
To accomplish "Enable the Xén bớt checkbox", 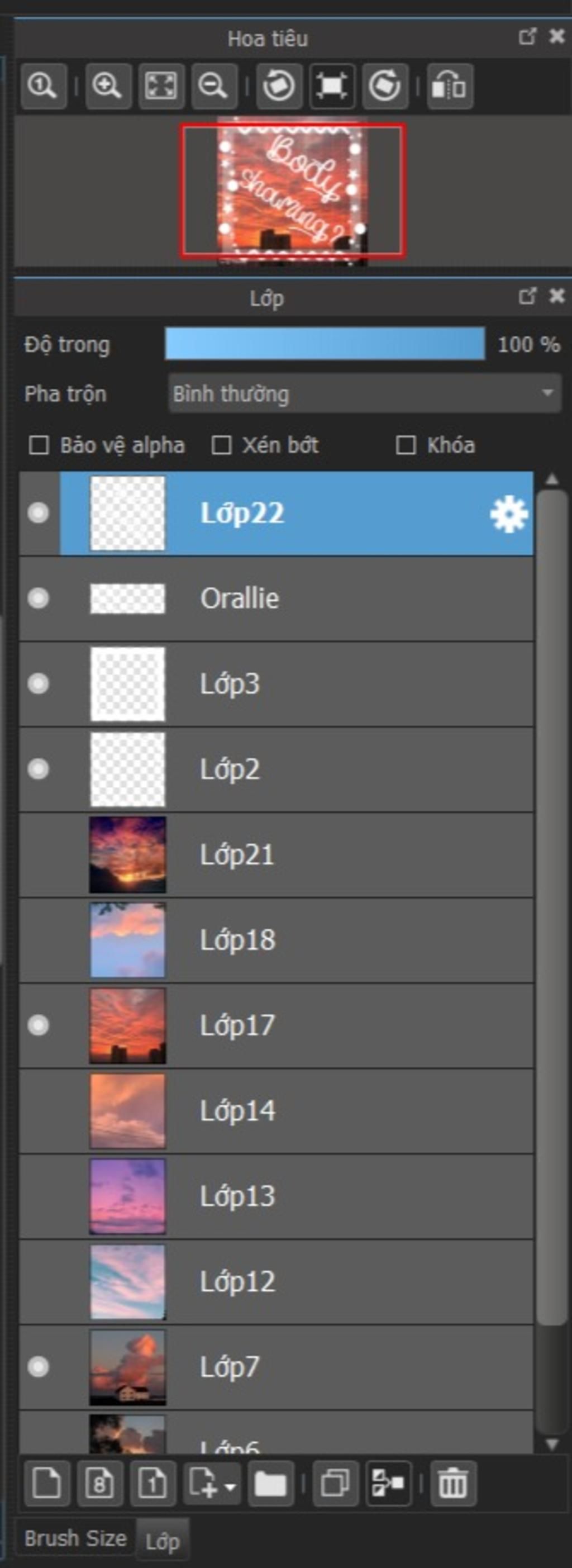I will tap(221, 445).
